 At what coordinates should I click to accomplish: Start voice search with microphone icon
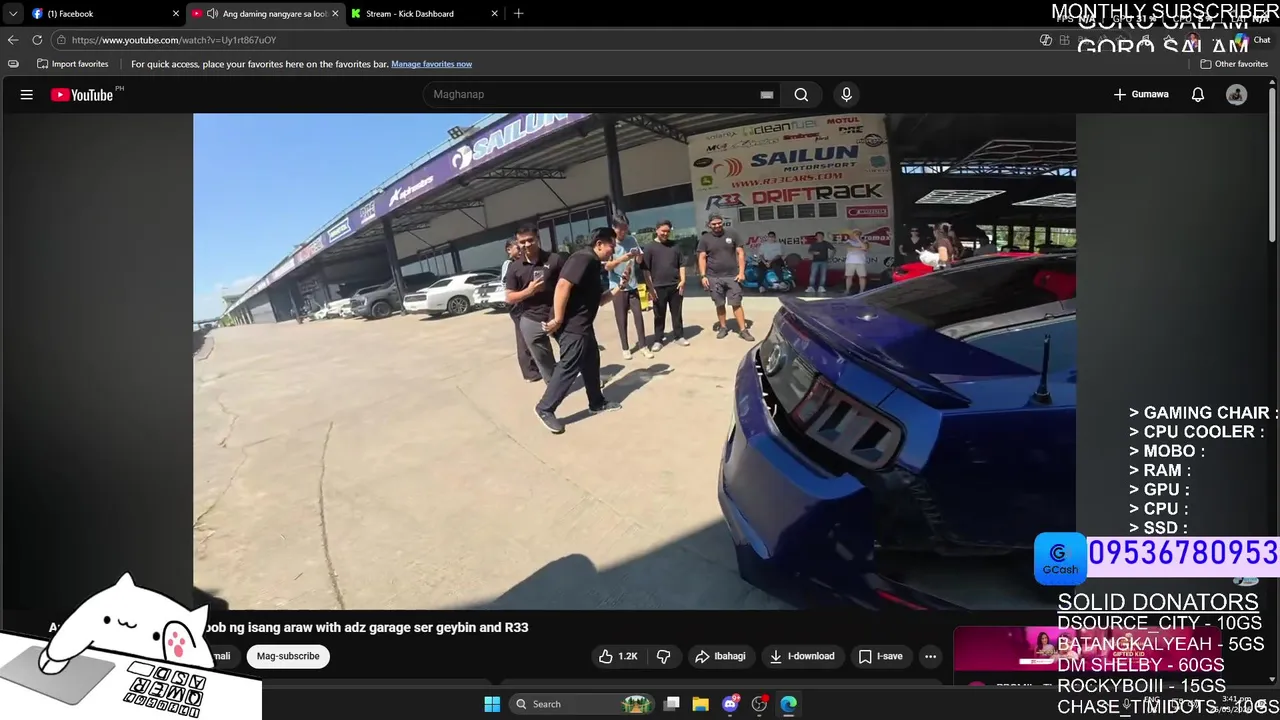846,94
